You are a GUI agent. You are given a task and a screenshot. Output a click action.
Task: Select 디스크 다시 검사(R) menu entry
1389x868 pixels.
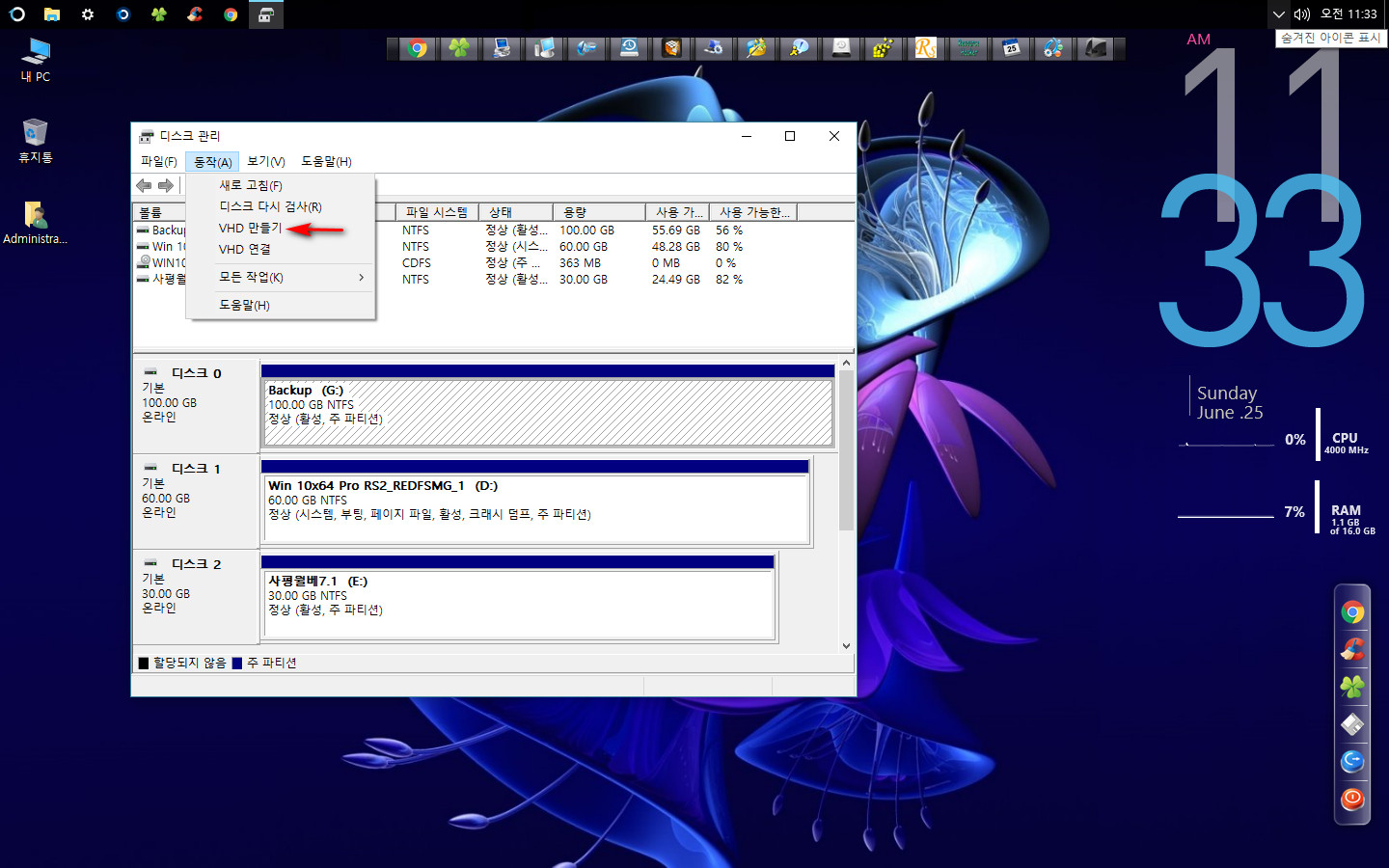tap(270, 206)
